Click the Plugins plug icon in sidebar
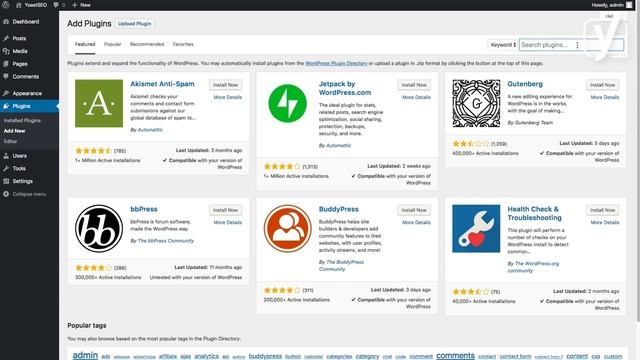 (6, 106)
